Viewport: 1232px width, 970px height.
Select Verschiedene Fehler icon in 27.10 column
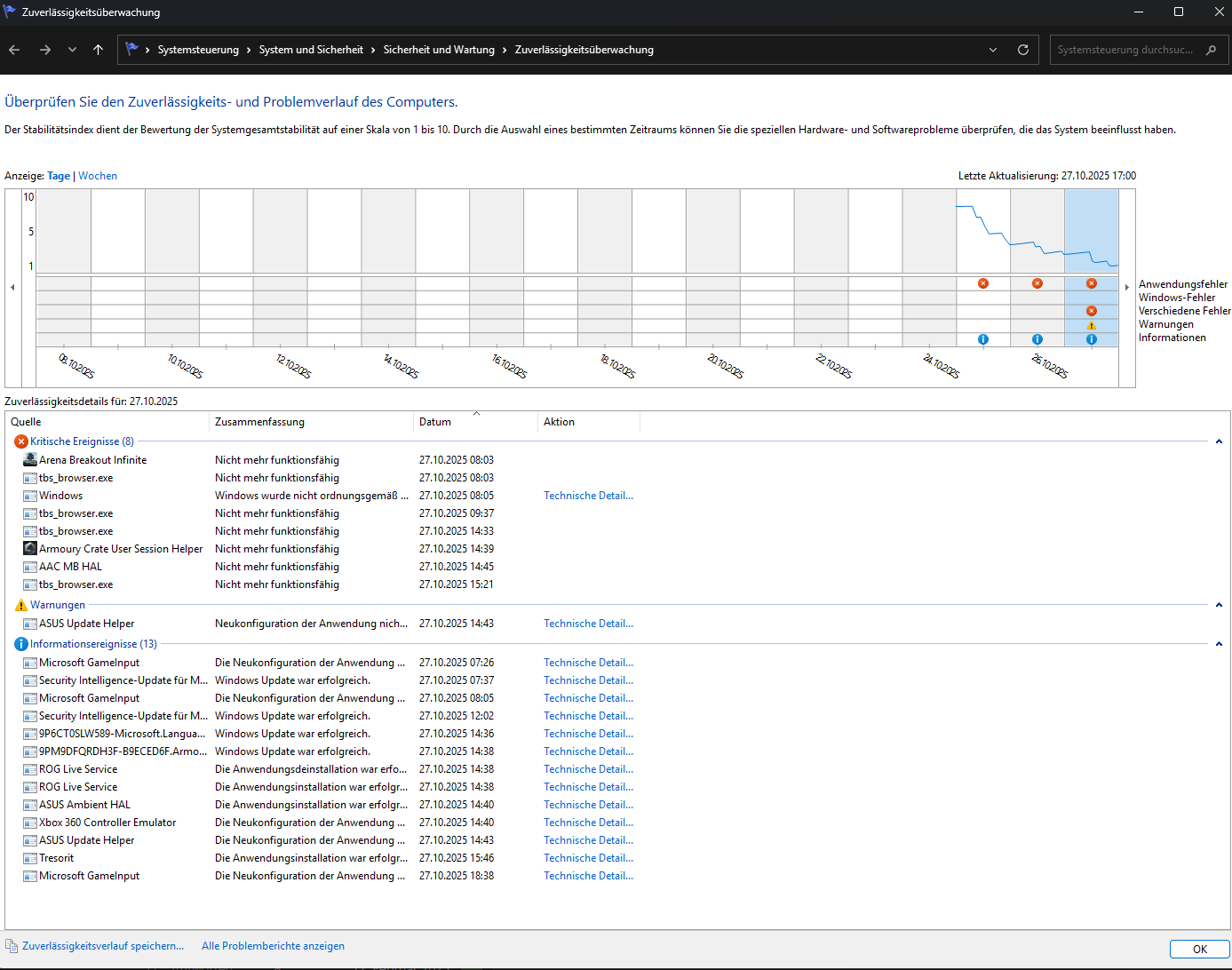click(1092, 311)
